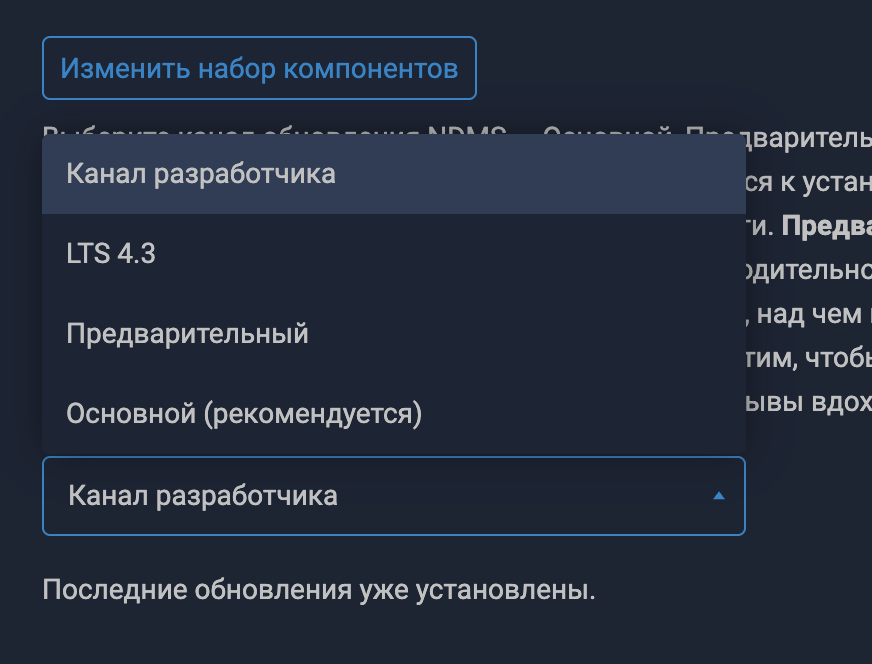Click the "Последние обновления уже установлены." status text
The height and width of the screenshot is (664, 872).
[318, 589]
